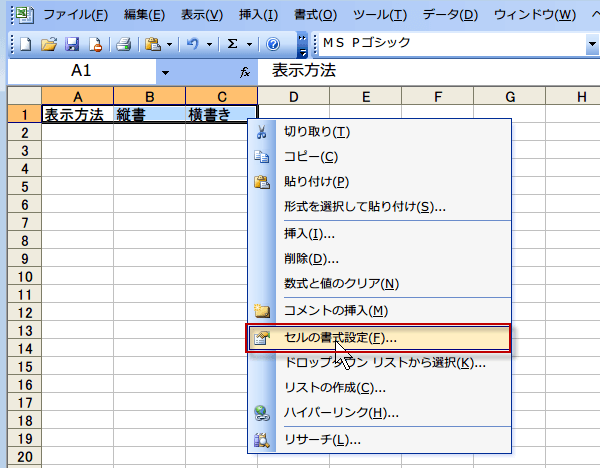600x468 pixels.
Task: Choose ドロップダウン リストから選択(K)... entry
Action: coord(380,362)
